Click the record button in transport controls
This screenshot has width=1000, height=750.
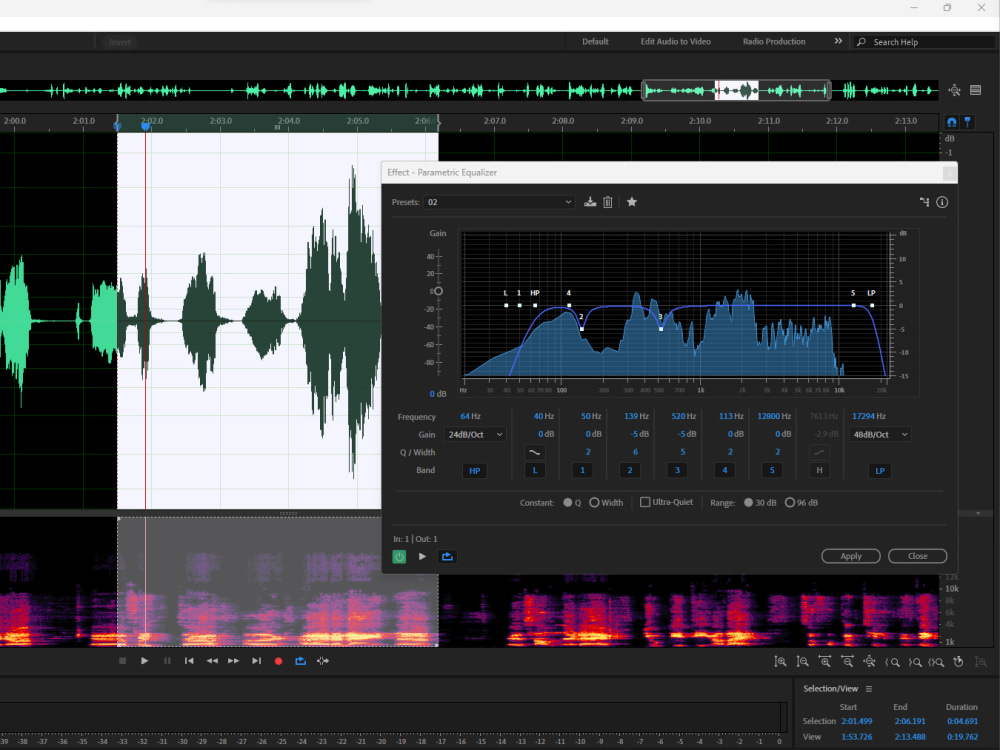click(x=278, y=661)
